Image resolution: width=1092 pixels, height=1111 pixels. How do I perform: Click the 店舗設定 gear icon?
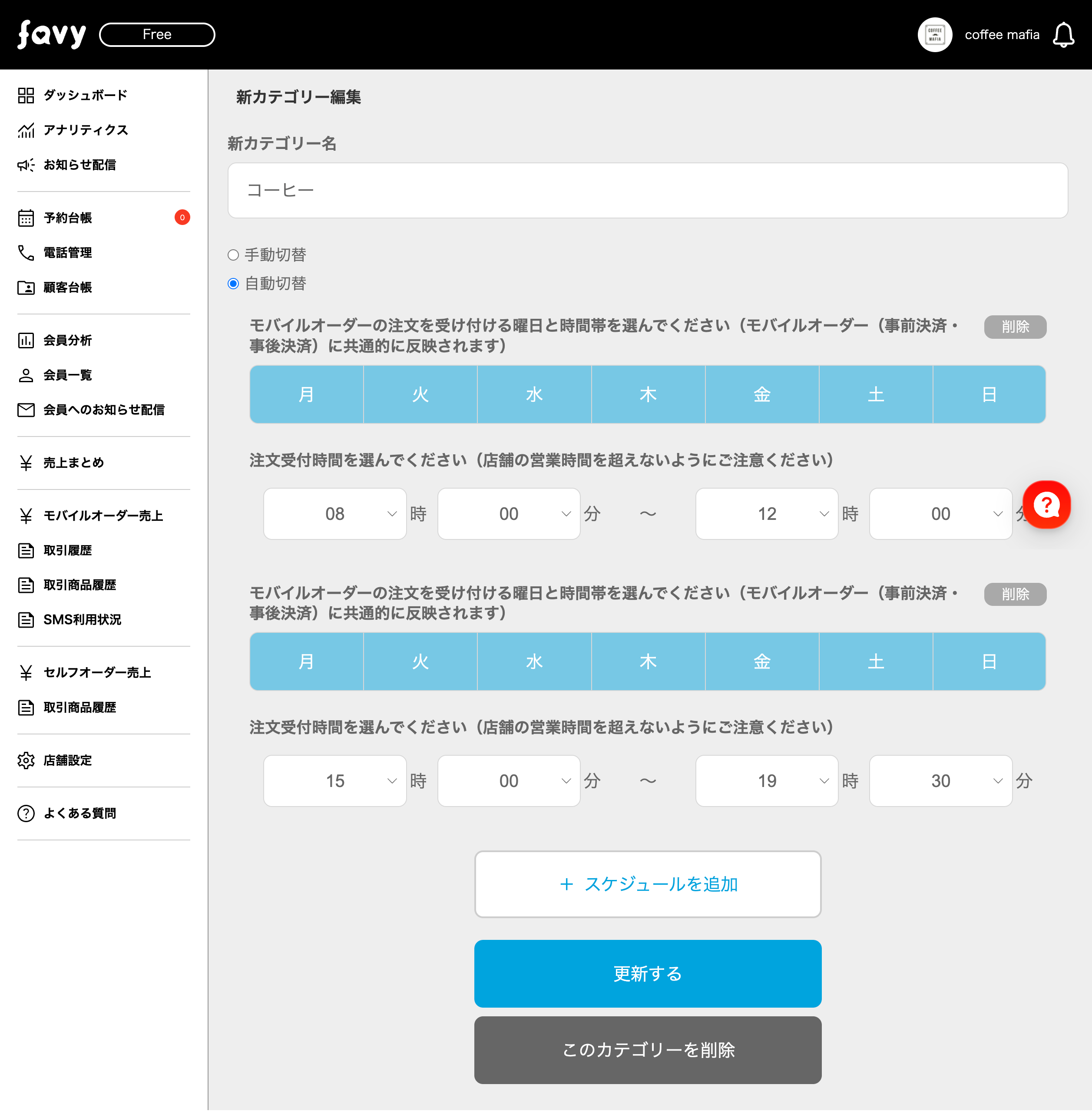point(26,760)
